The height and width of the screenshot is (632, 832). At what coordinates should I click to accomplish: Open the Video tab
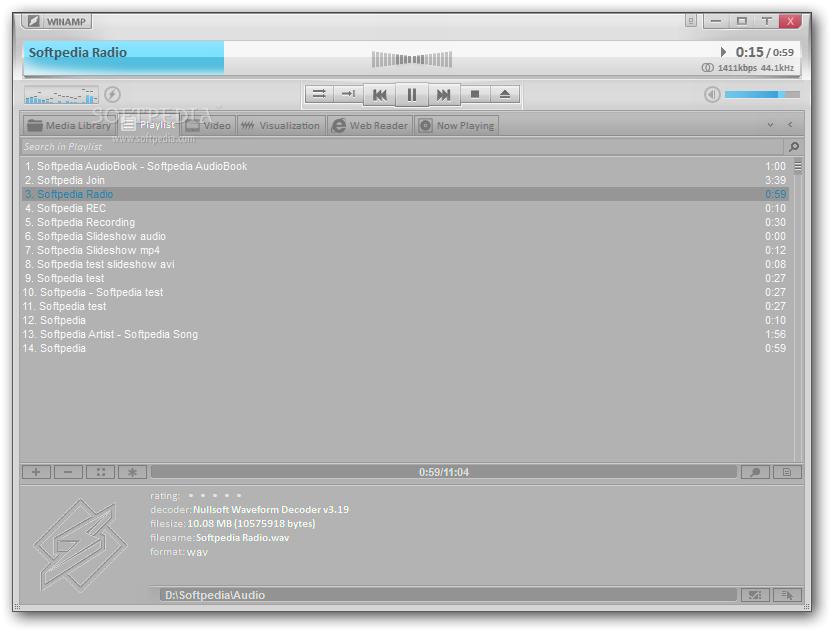click(x=208, y=126)
